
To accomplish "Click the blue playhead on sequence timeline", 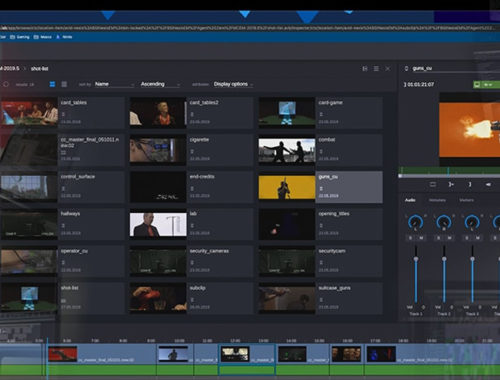I will (47, 358).
